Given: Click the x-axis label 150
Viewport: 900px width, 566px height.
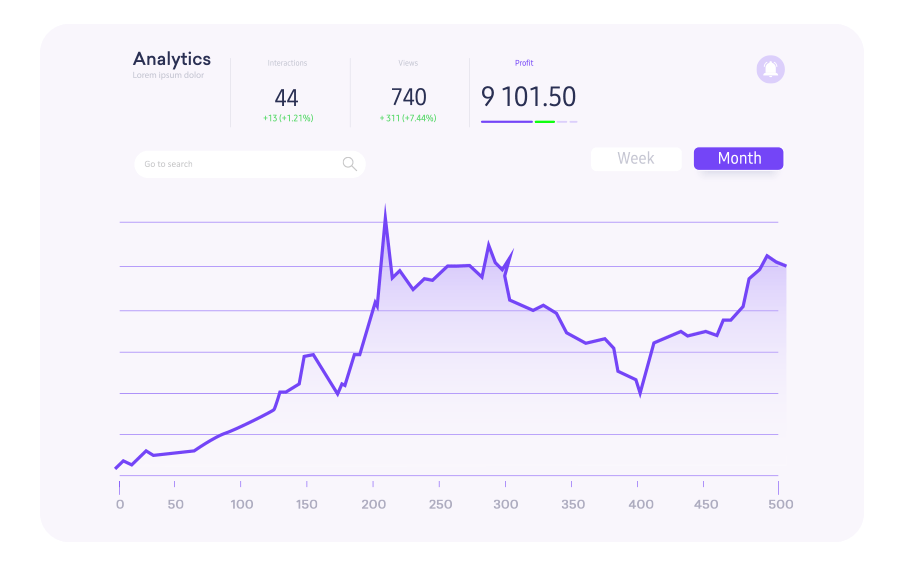Looking at the screenshot, I should pos(307,505).
